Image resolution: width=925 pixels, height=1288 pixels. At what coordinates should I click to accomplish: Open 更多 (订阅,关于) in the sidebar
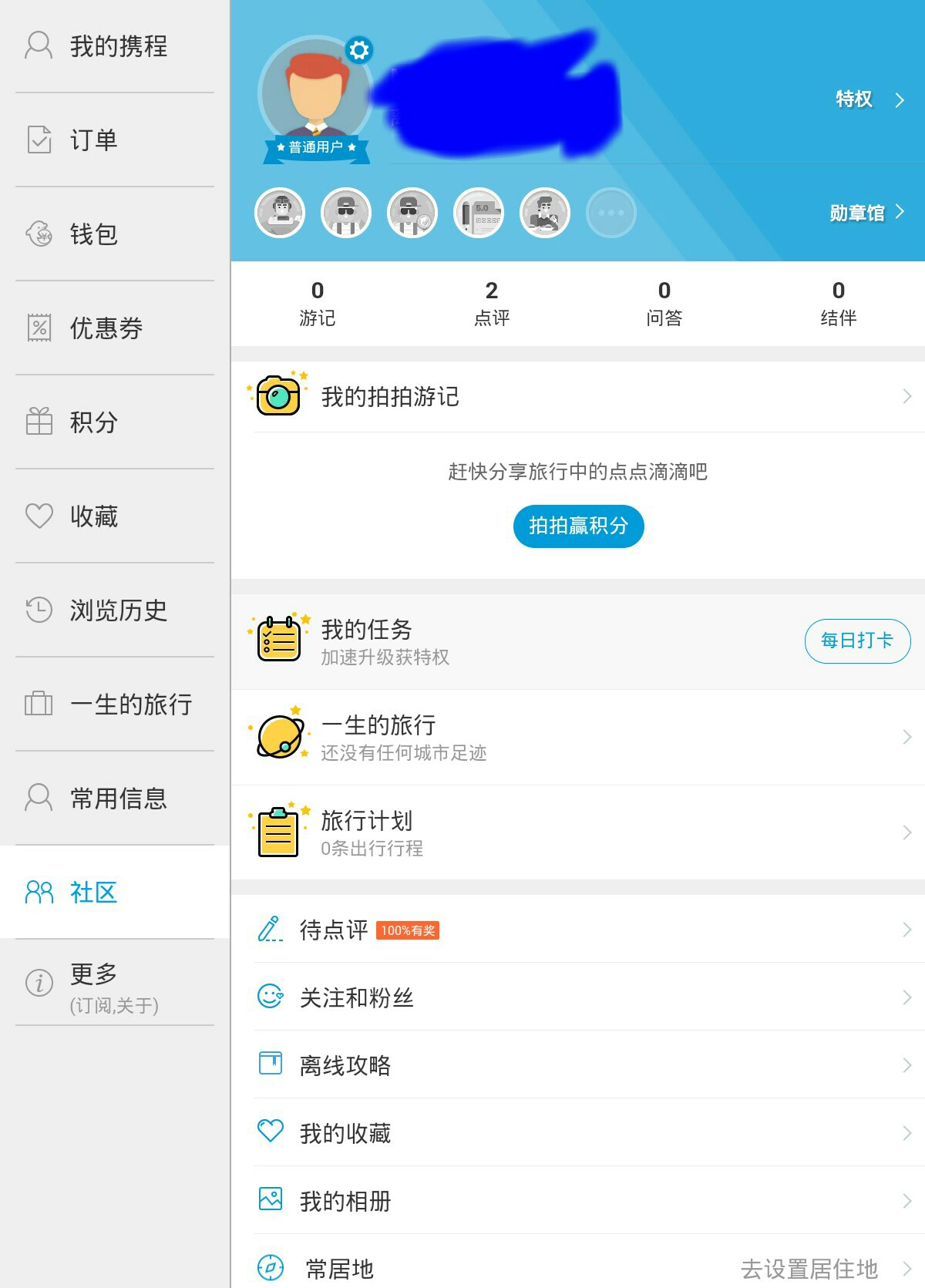tap(115, 983)
